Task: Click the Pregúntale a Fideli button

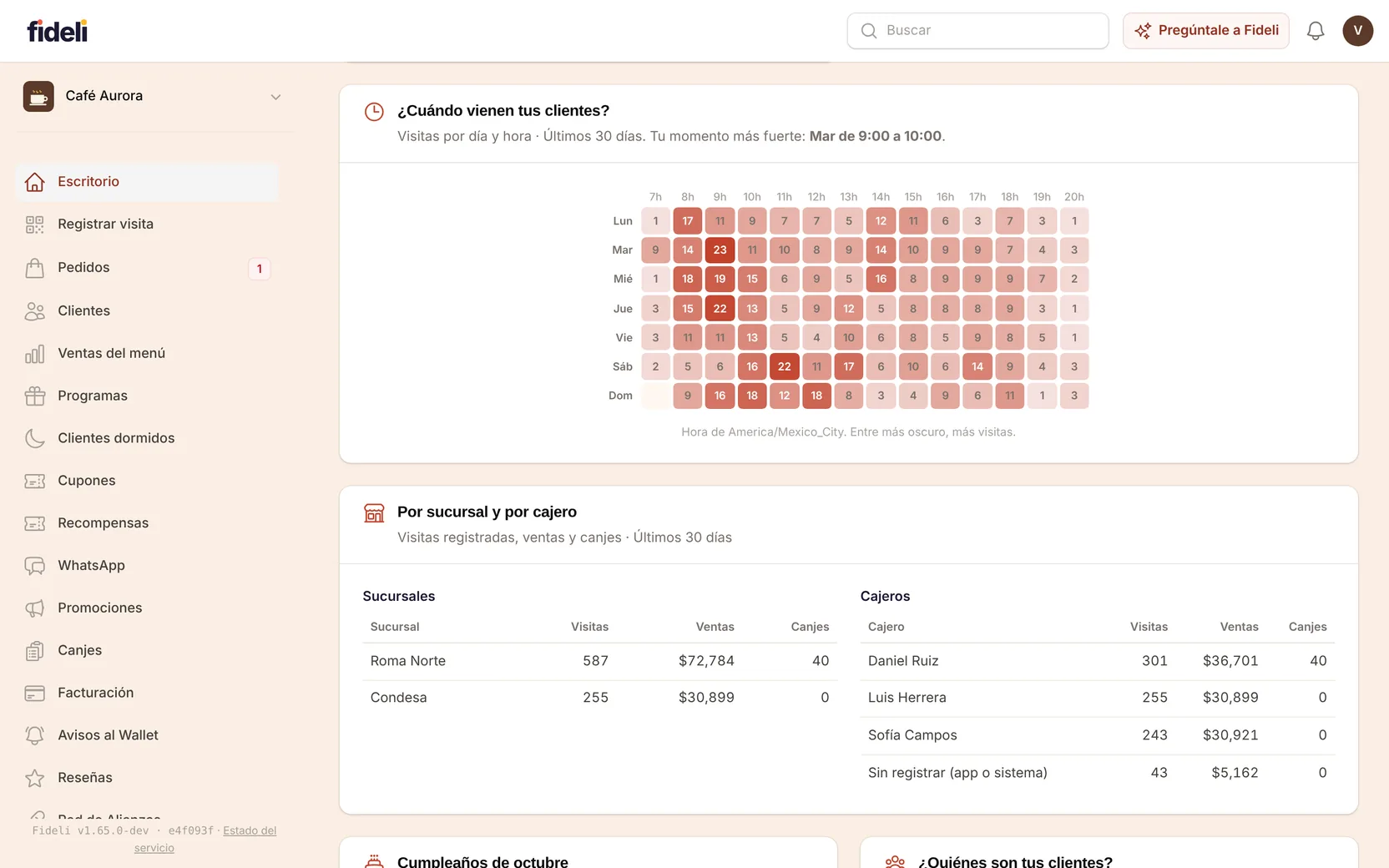Action: [1206, 31]
